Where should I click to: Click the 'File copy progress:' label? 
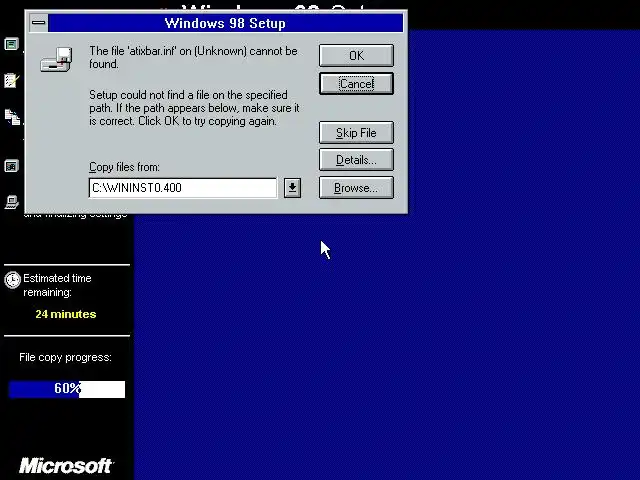point(65,358)
